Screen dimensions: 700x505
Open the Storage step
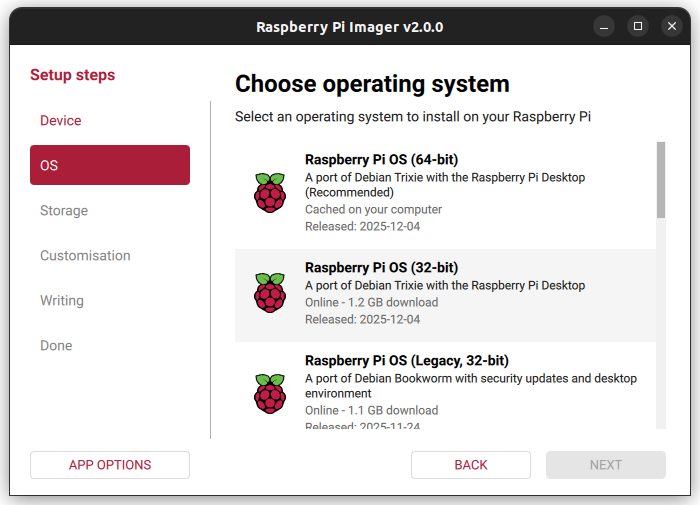[64, 211]
